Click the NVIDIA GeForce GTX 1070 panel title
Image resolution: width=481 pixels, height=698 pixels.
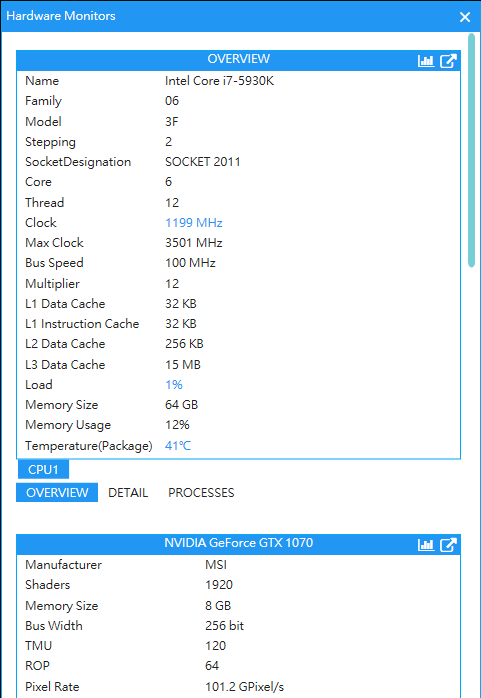pyautogui.click(x=238, y=543)
